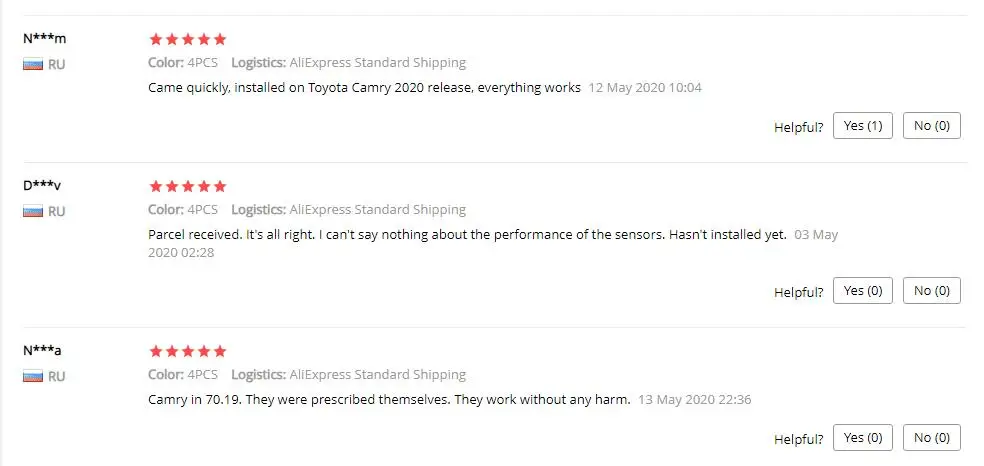Vote No (0) on Parcel received review
The image size is (984, 466).
[931, 291]
